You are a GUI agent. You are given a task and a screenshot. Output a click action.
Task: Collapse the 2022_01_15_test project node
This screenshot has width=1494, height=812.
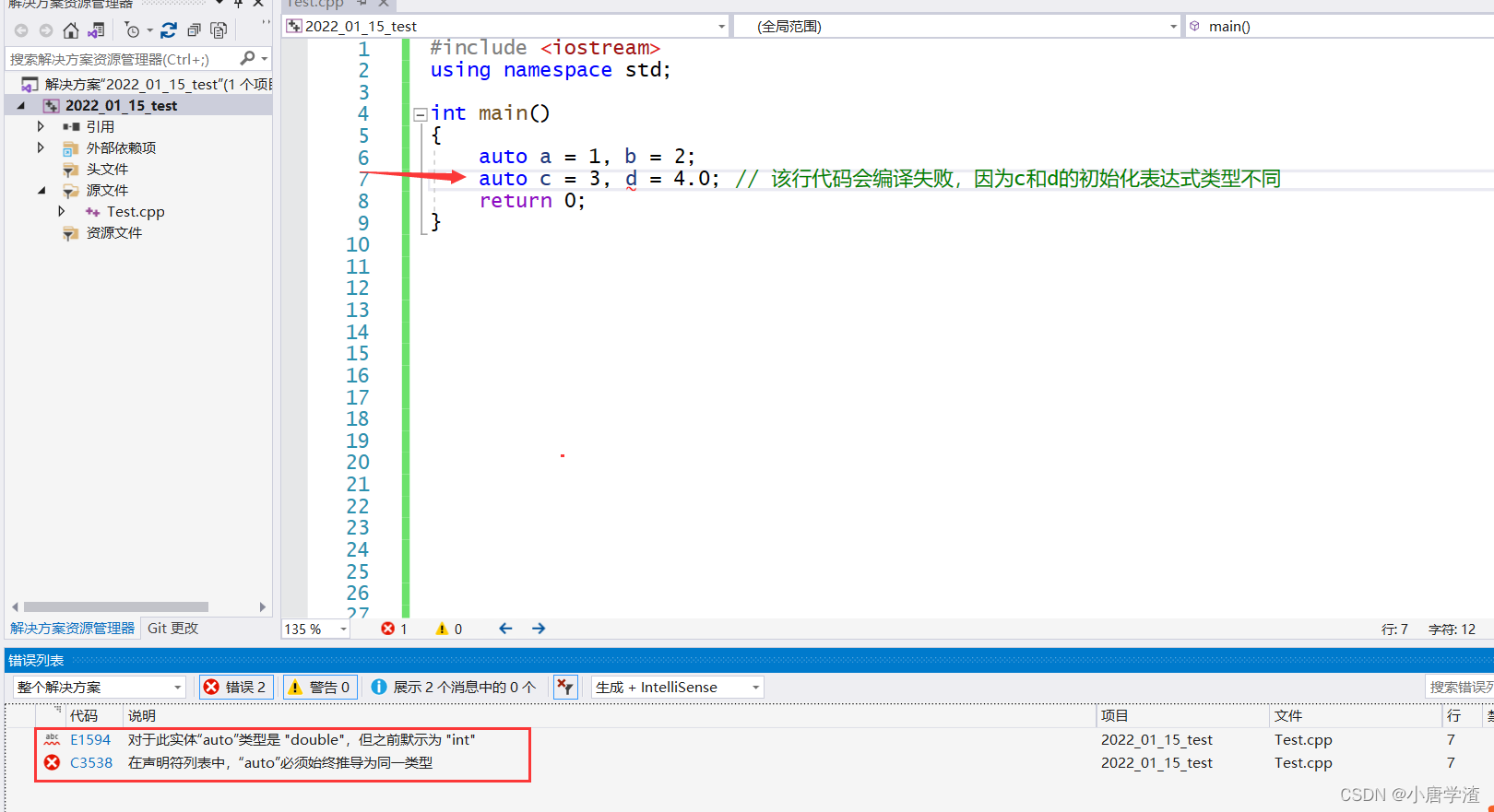(21, 105)
